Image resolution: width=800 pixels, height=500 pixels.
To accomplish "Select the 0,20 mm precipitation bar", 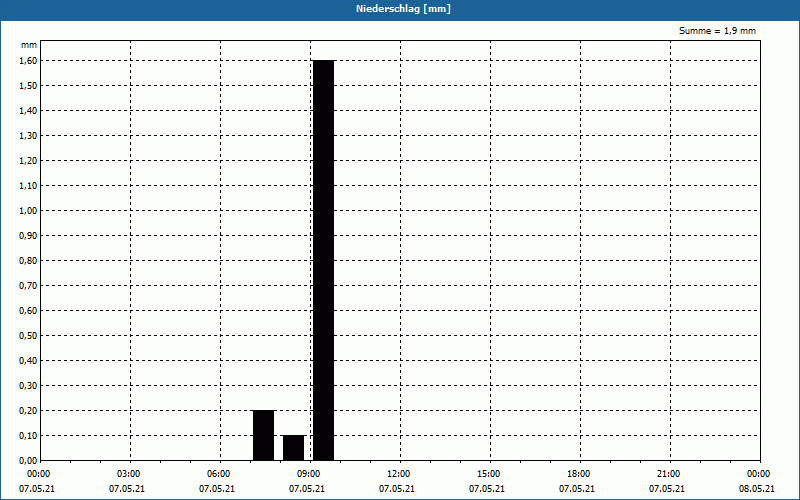I will (263, 435).
